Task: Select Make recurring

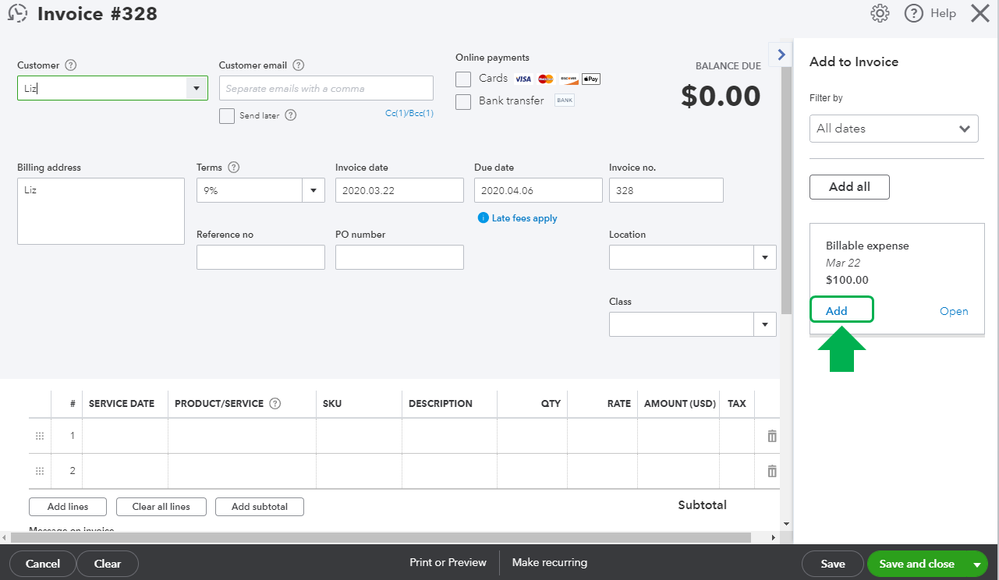Action: (x=550, y=562)
